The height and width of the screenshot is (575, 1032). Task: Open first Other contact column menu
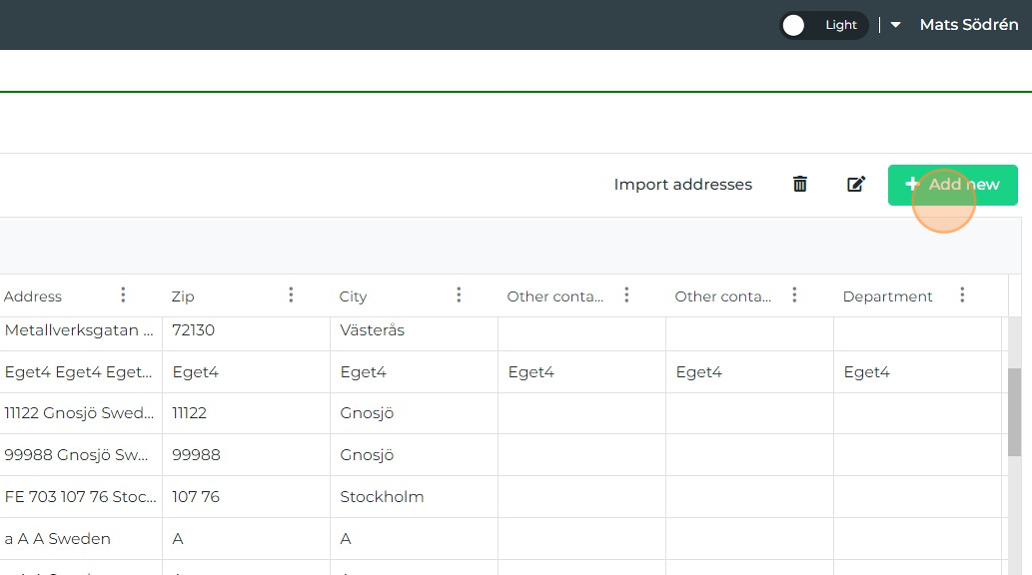point(627,295)
